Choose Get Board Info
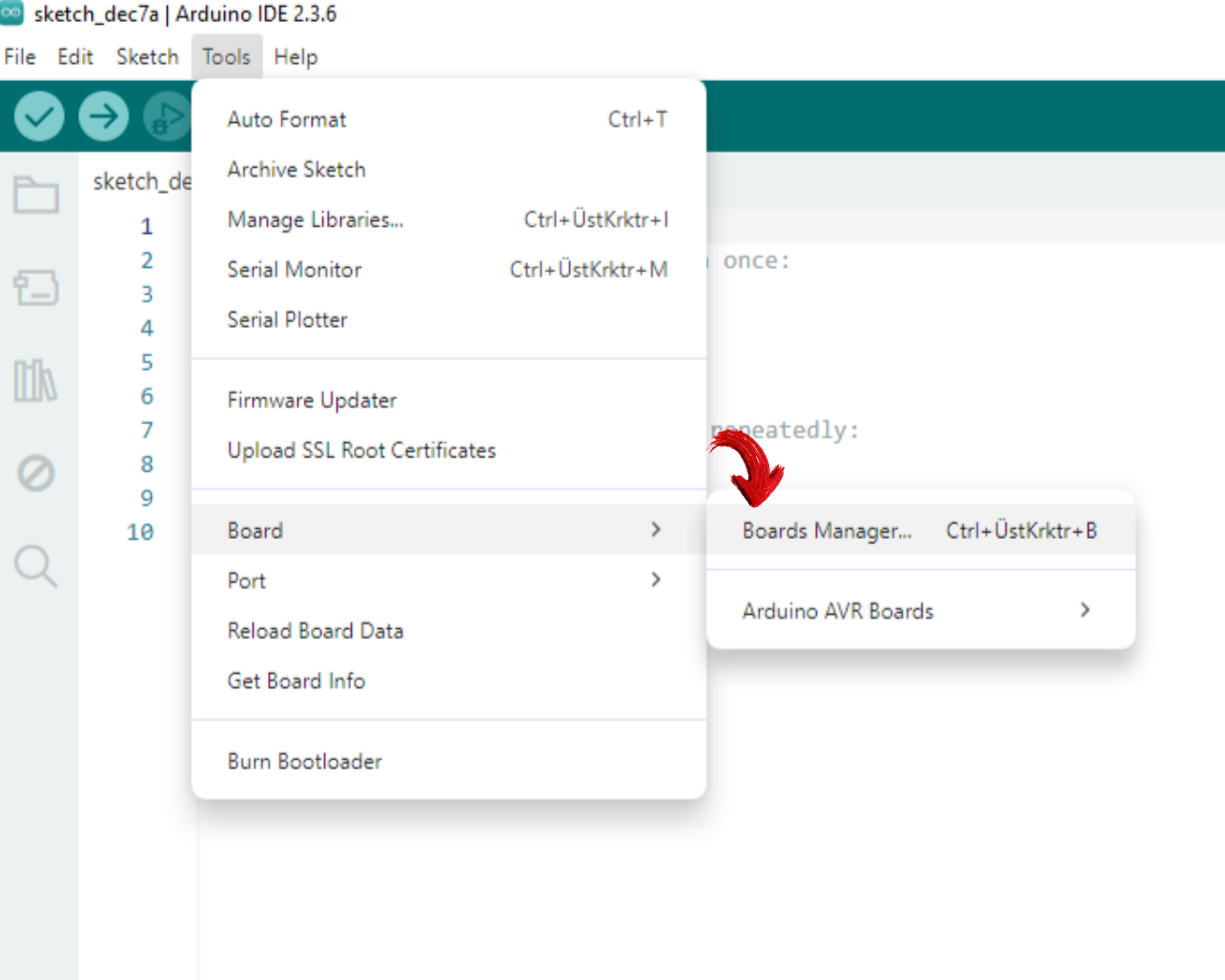This screenshot has width=1225, height=980. 296,681
